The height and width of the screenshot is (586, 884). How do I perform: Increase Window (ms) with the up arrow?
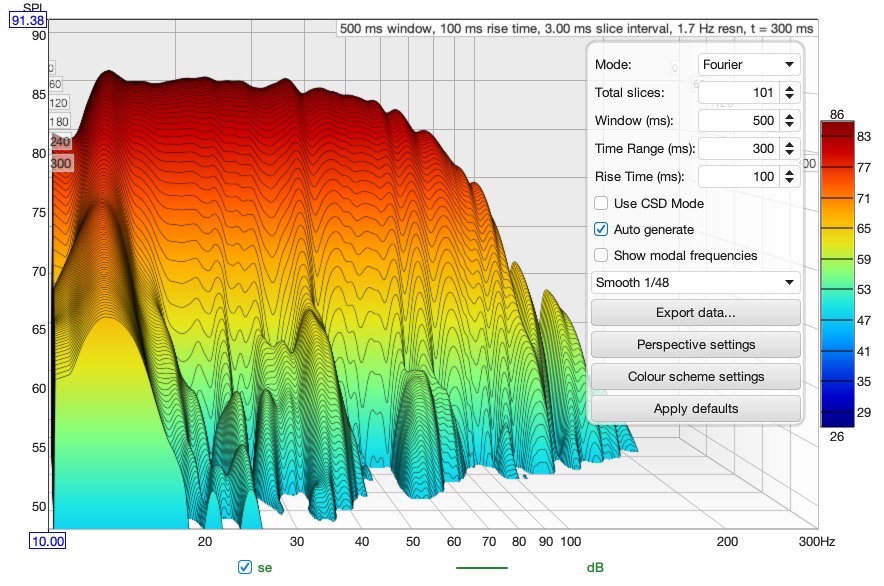pos(789,116)
